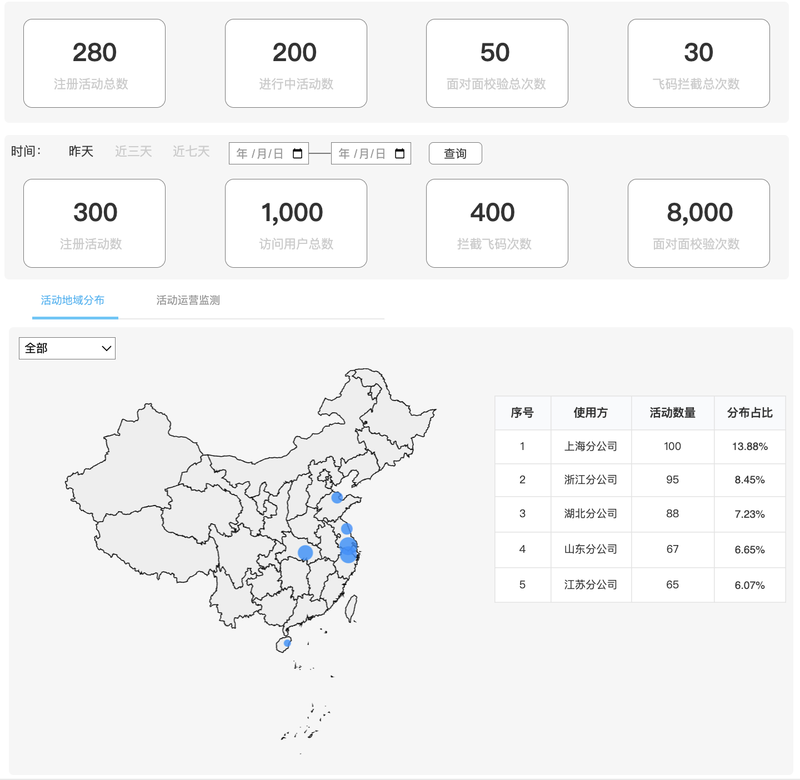Viewport: 800px width, 780px height.
Task: Select the 湖北分公司 table cell
Action: [591, 514]
